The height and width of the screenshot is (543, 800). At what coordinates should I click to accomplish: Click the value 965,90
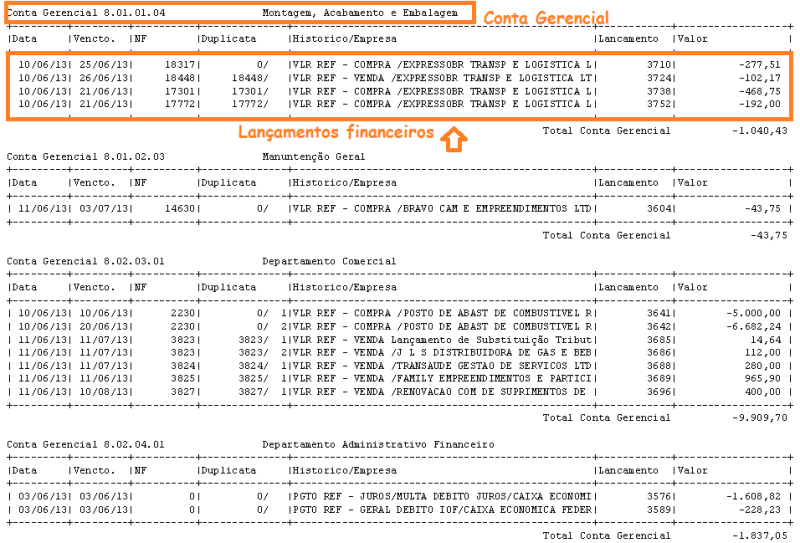763,379
